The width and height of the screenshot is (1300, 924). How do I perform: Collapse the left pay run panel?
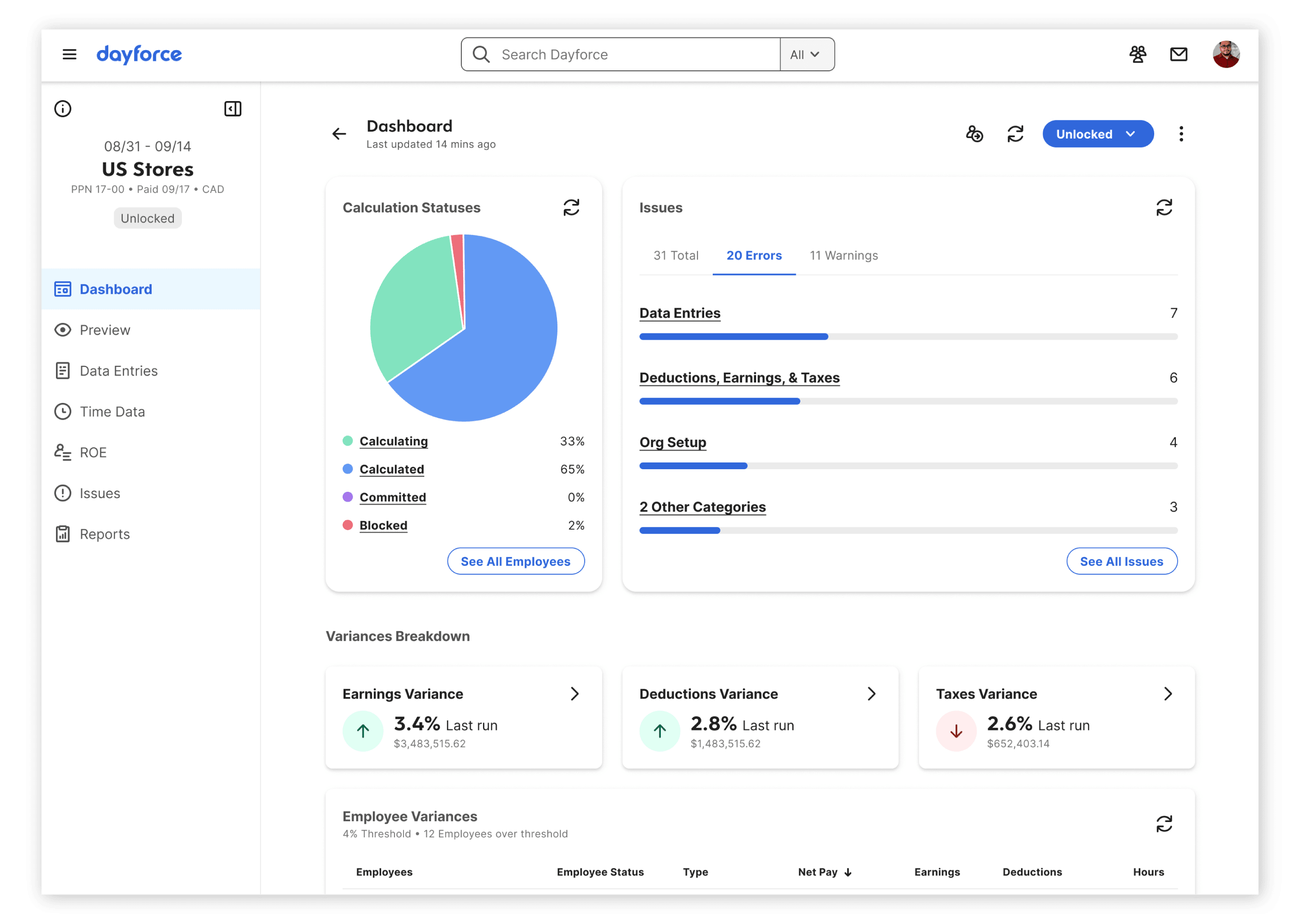coord(233,109)
